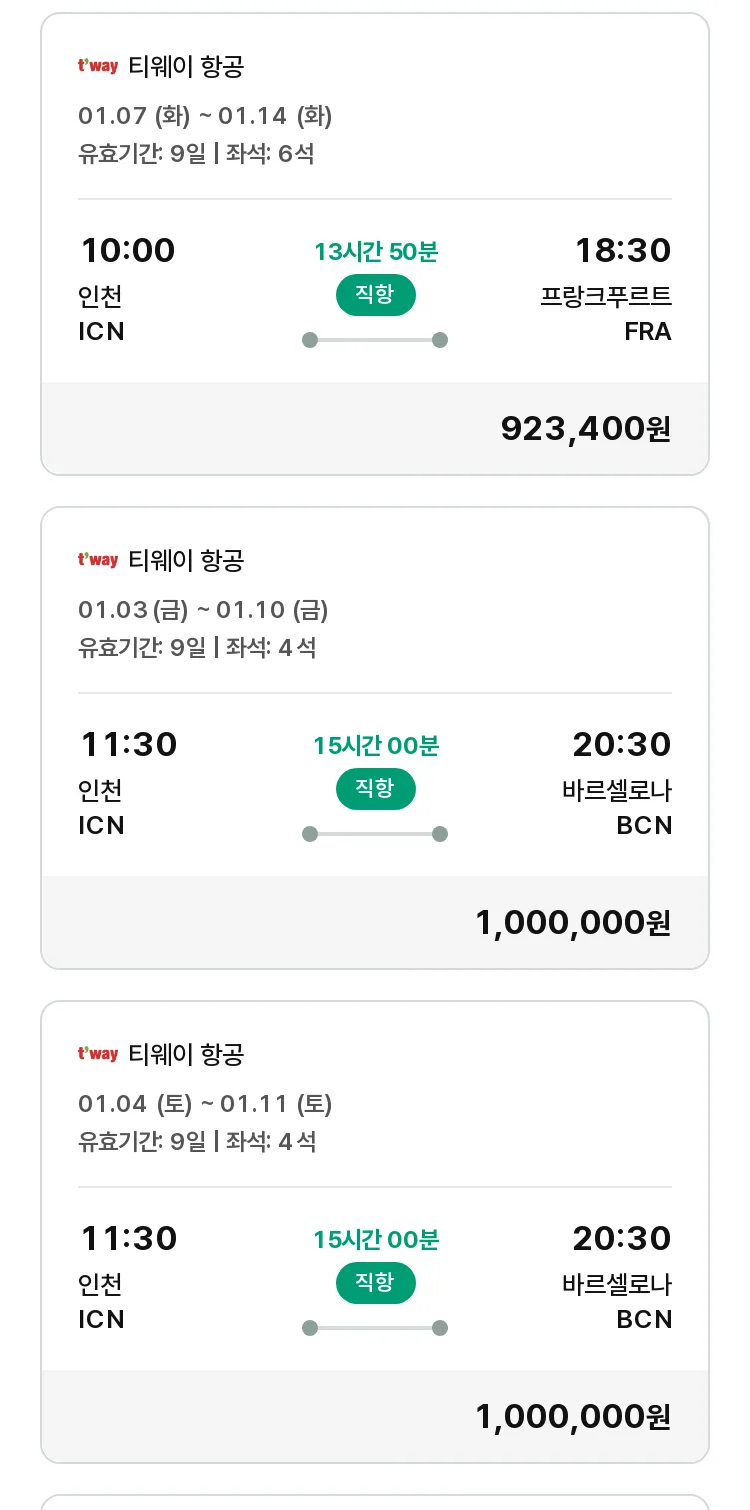Viewport: 750px width, 1510px height.
Task: Tap 20:30 바르셀로나 arrival on 01.03 flight
Action: point(617,783)
